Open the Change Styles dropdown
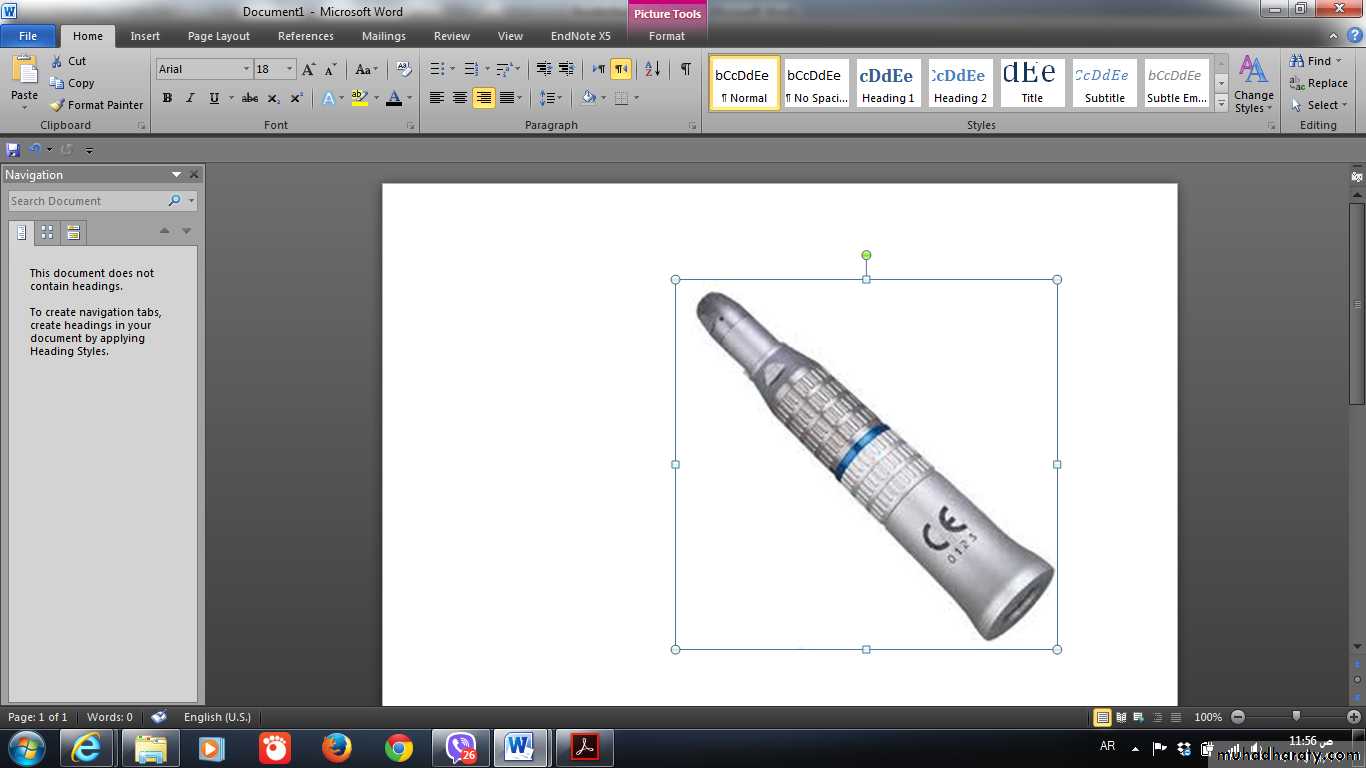The width and height of the screenshot is (1366, 768). 1253,84
